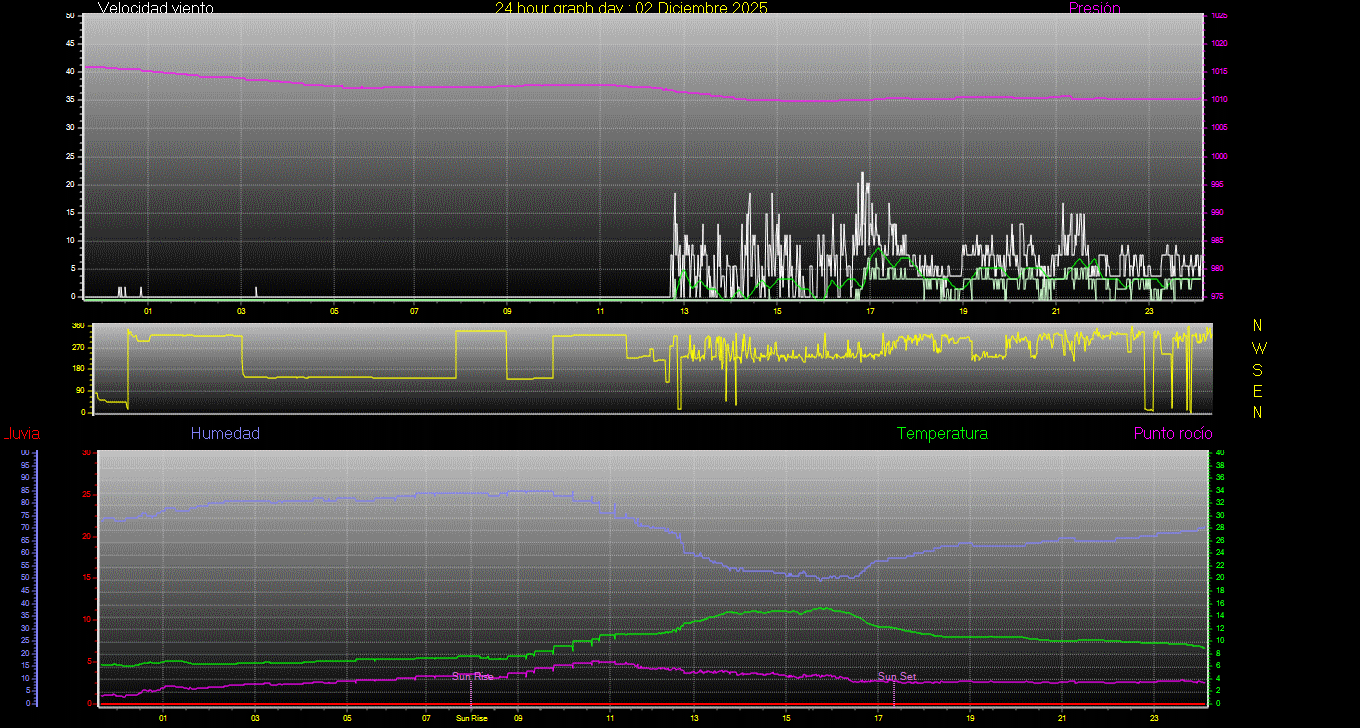The height and width of the screenshot is (728, 1360).
Task: Click 'Sun Rise' label on bottom time axis
Action: (472, 718)
